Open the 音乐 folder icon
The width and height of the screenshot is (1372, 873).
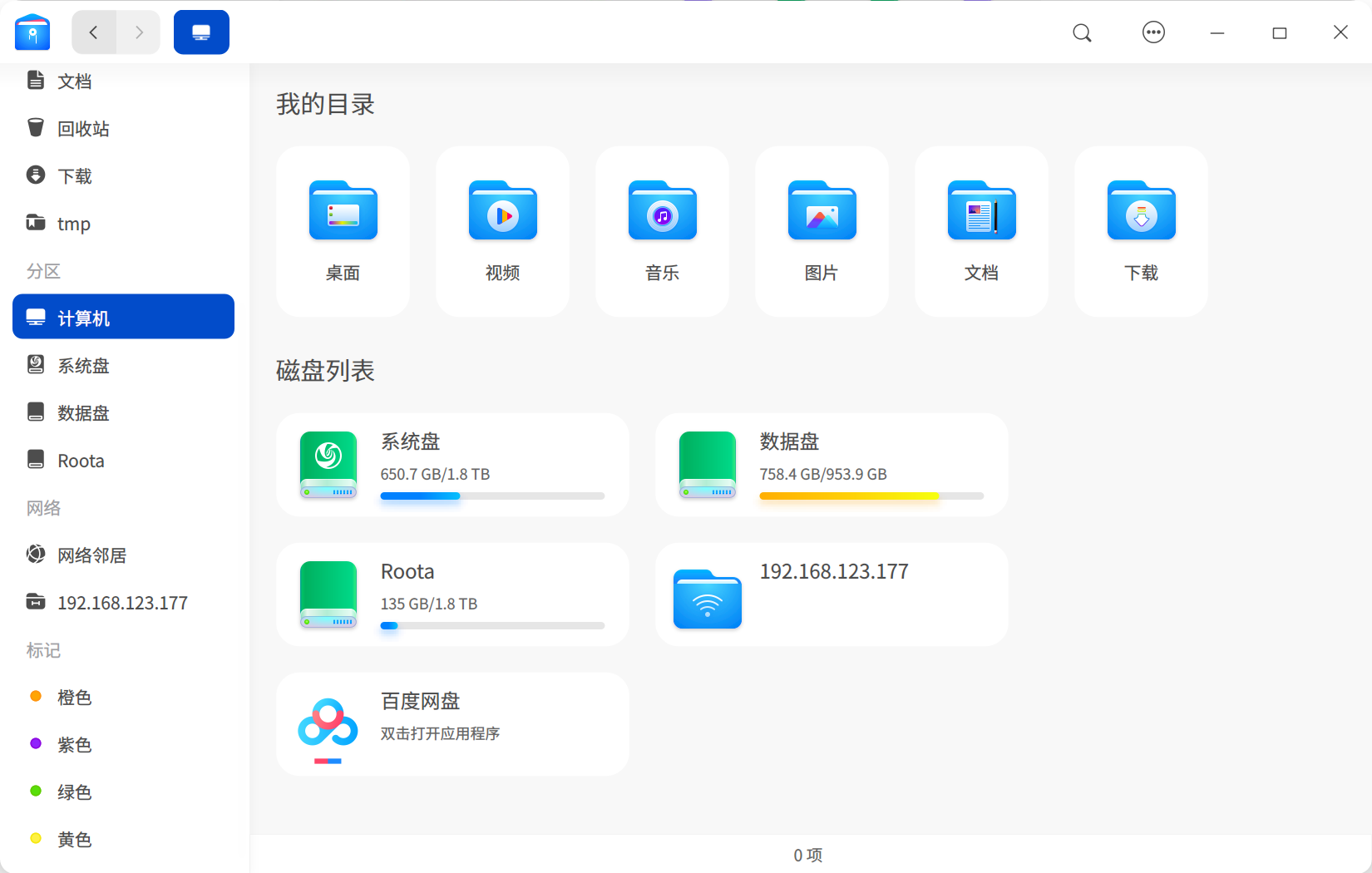point(662,210)
